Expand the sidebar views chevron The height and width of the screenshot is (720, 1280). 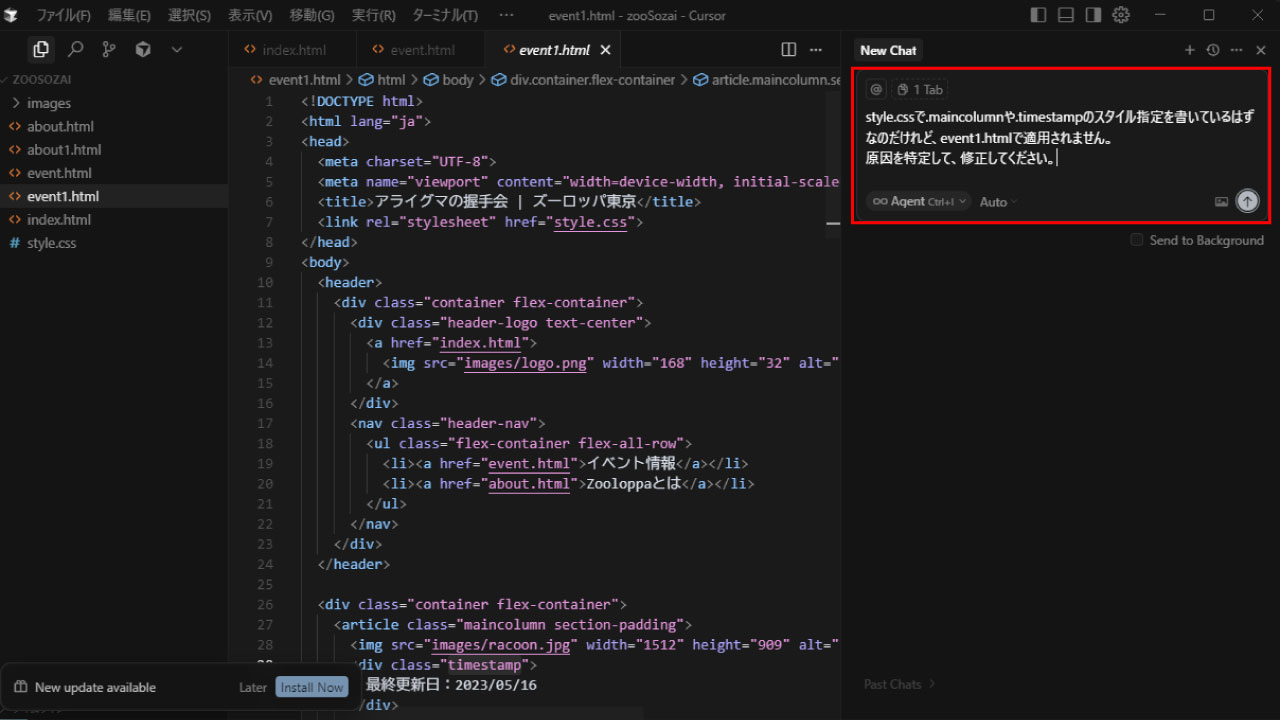click(x=177, y=49)
